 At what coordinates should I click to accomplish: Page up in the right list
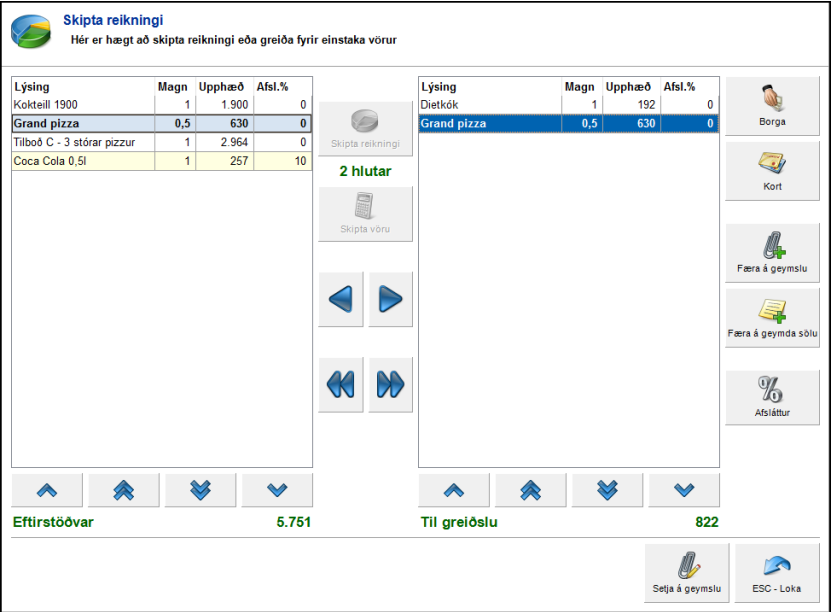(x=530, y=490)
